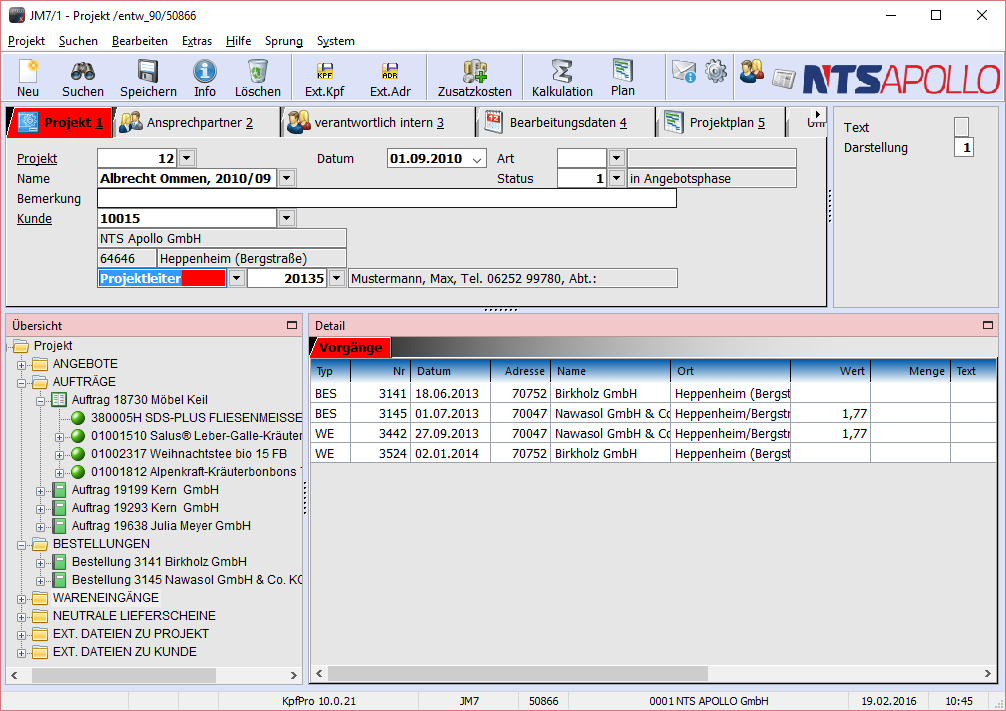Maximize the Detail panel
Image resolution: width=1006 pixels, height=711 pixels.
click(x=988, y=325)
